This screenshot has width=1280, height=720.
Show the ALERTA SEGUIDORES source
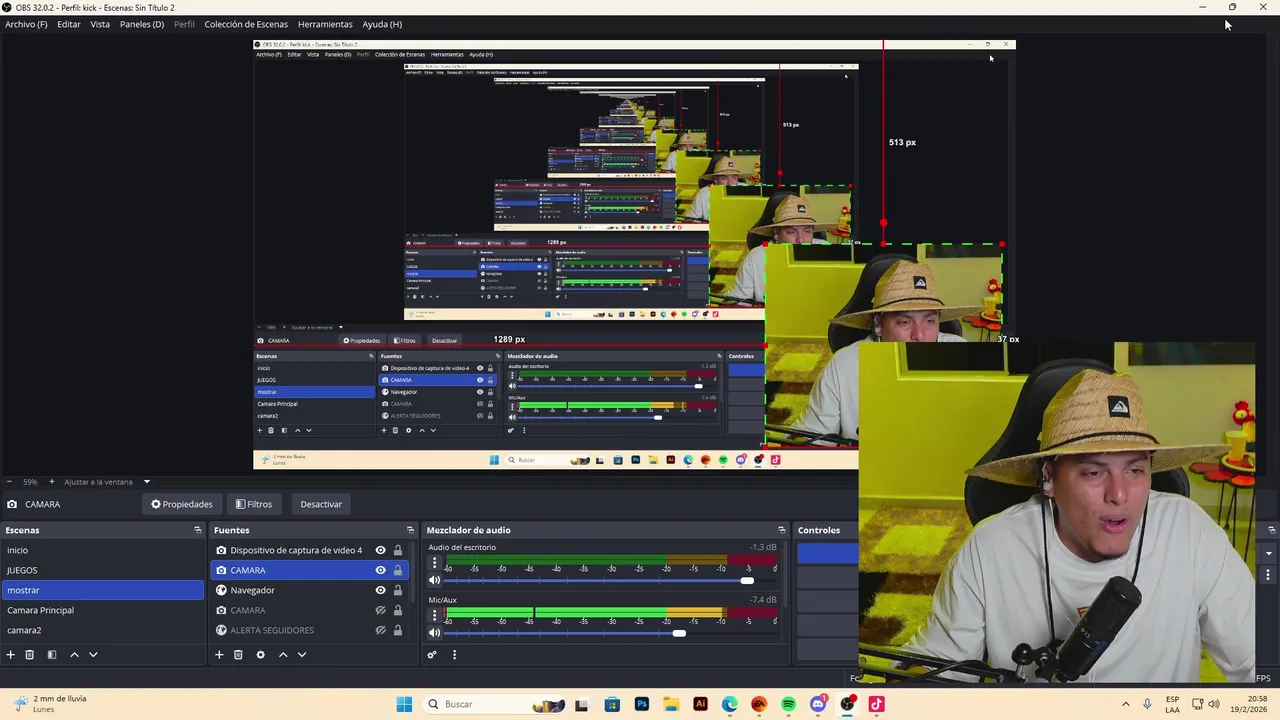(380, 630)
